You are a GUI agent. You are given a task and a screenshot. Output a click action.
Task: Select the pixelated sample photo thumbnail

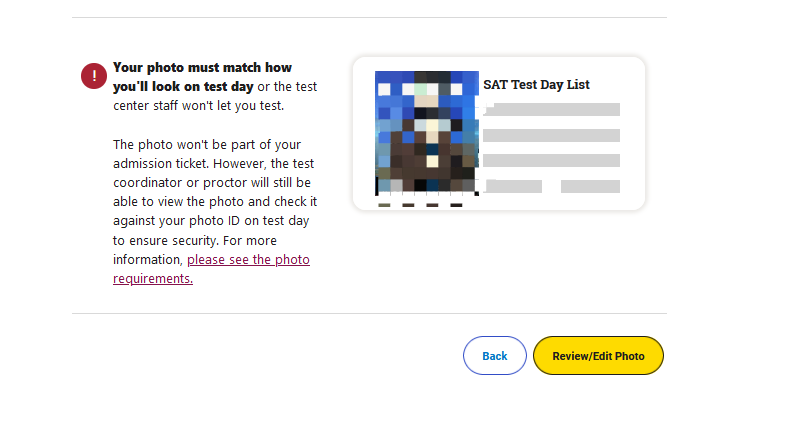pyautogui.click(x=427, y=133)
